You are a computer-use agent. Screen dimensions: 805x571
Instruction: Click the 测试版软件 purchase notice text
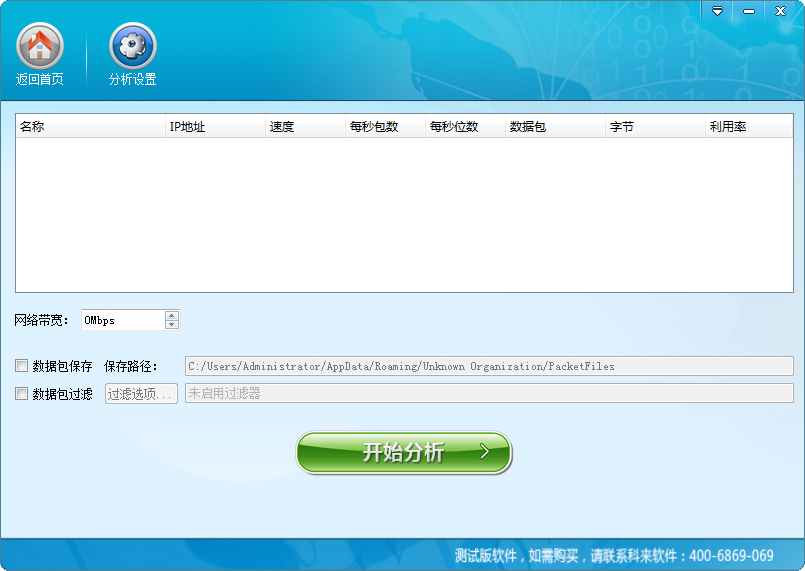(x=614, y=556)
